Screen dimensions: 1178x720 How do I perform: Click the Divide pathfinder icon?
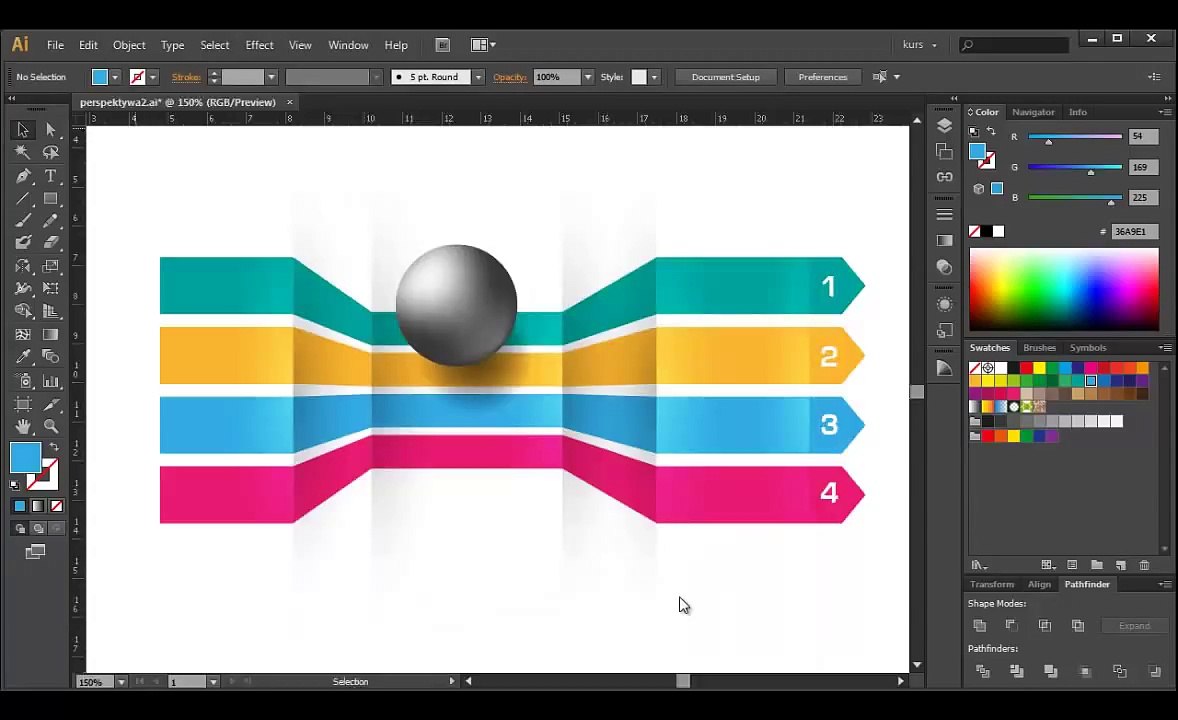(983, 671)
